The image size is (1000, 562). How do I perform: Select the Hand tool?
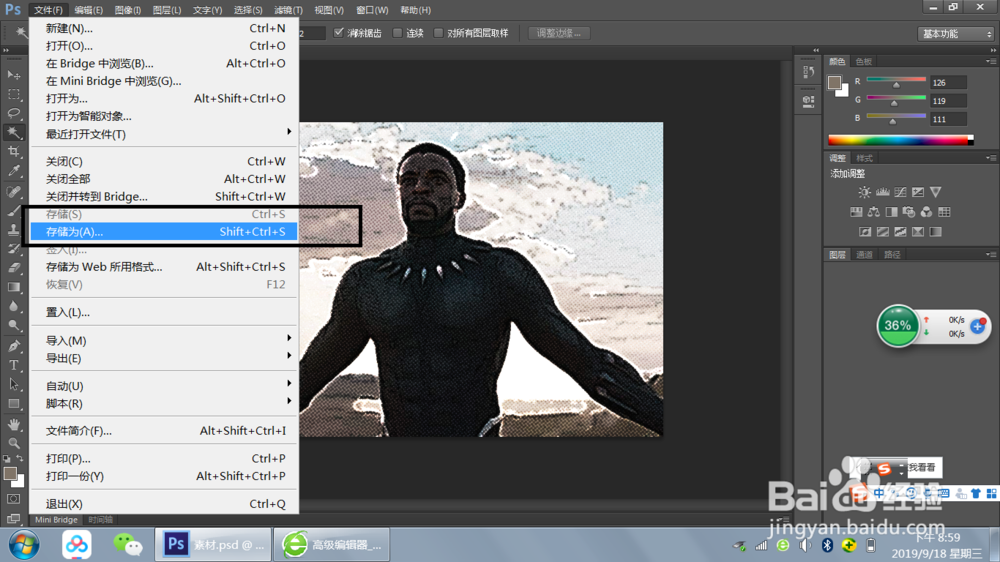pos(13,424)
